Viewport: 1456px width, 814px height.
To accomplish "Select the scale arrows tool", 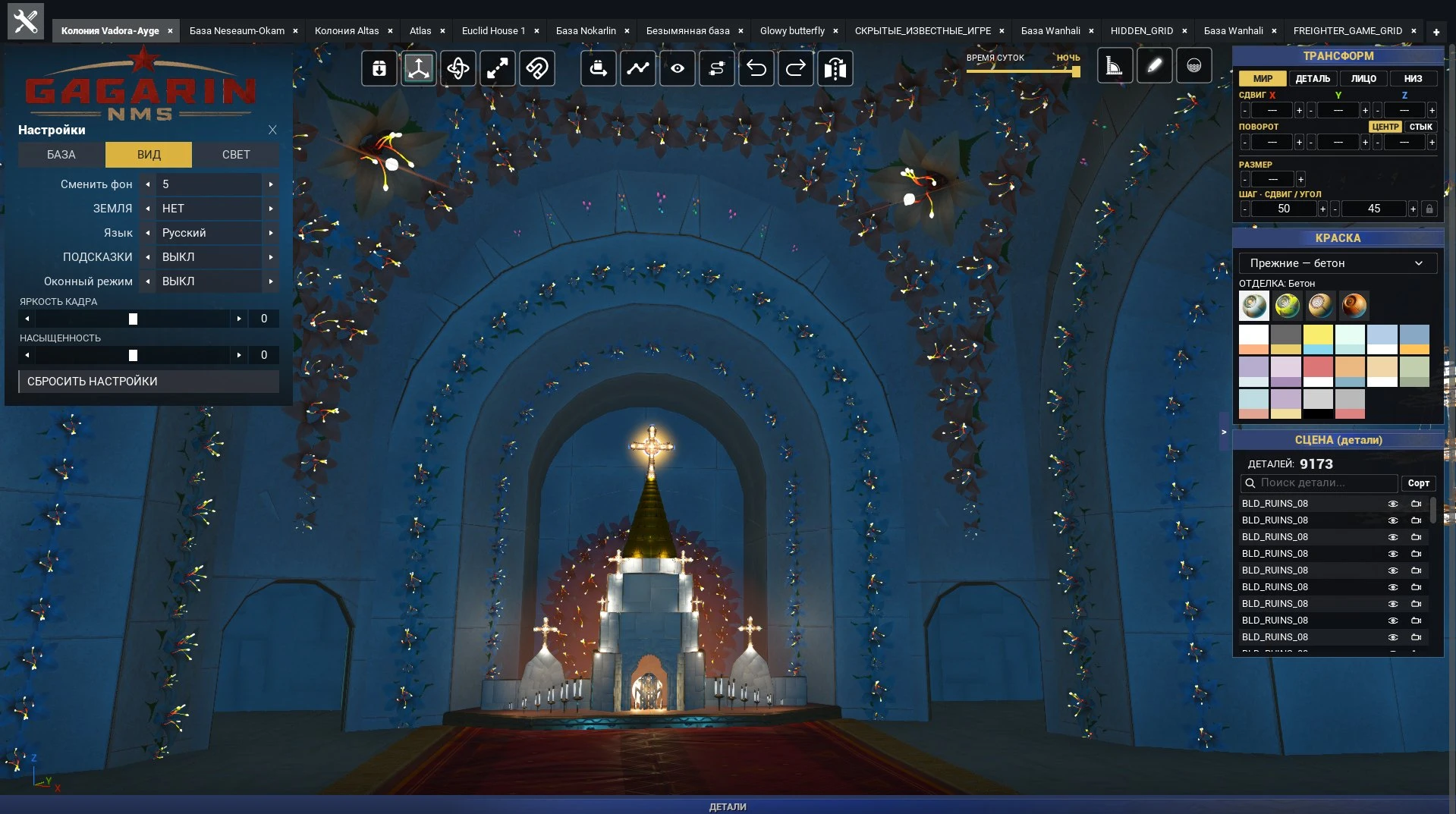I will [497, 68].
